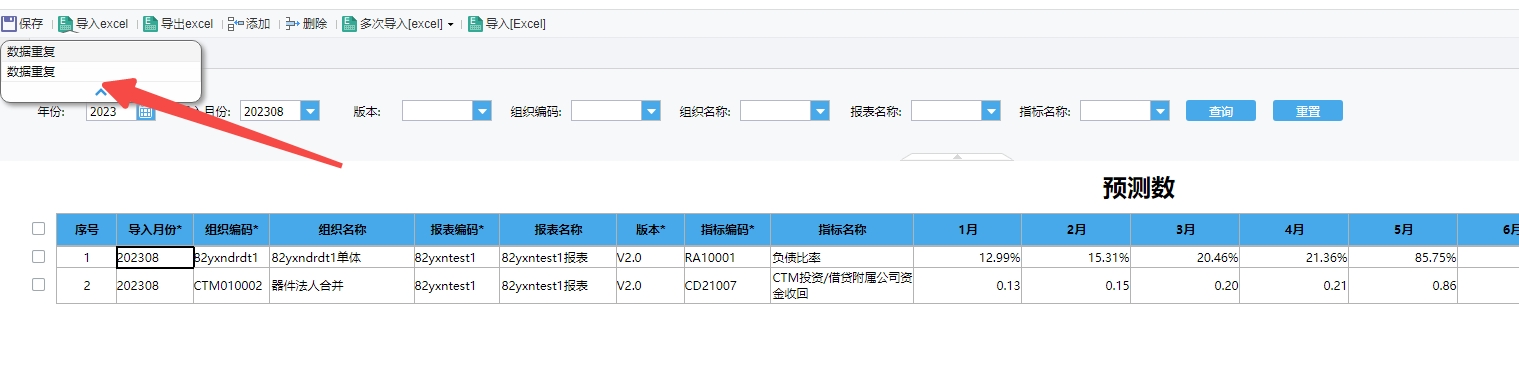Viewport: 1519px width, 391px height.
Task: Select the 0.15 cell in row 2
Action: click(x=1076, y=285)
